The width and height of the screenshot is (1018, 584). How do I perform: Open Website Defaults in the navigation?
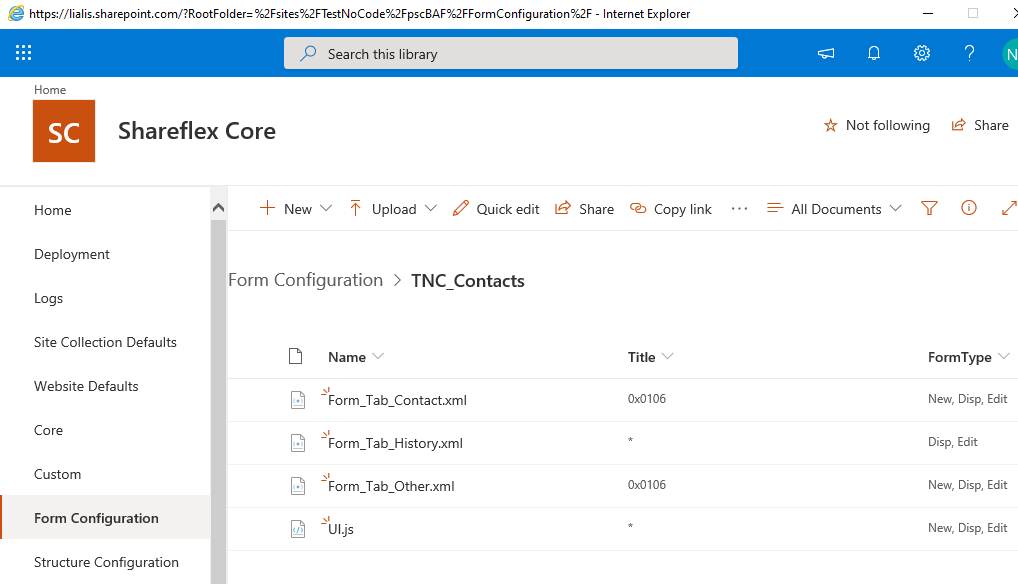click(x=86, y=386)
